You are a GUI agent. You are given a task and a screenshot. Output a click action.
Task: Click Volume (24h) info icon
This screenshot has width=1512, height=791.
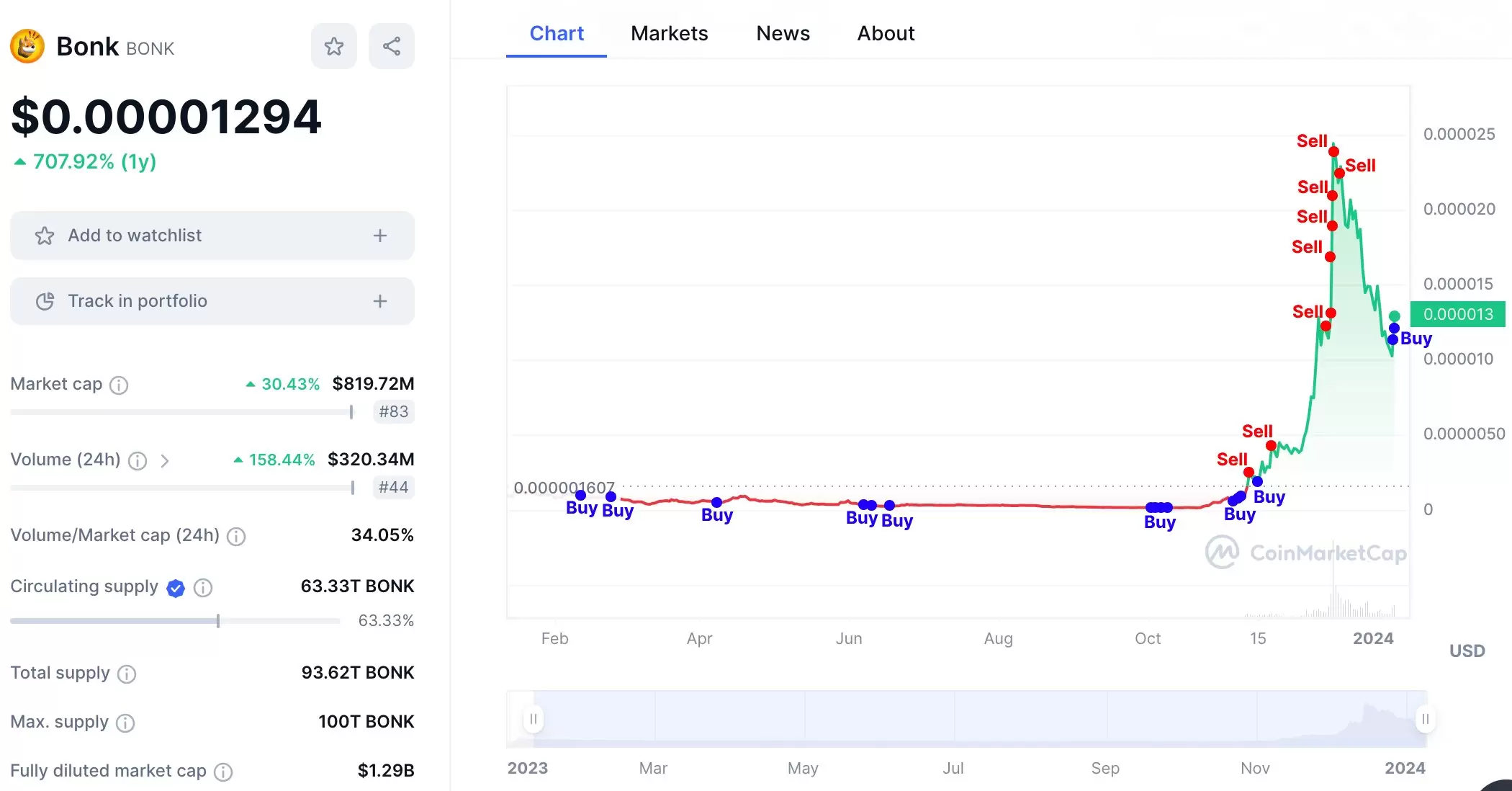pos(138,461)
